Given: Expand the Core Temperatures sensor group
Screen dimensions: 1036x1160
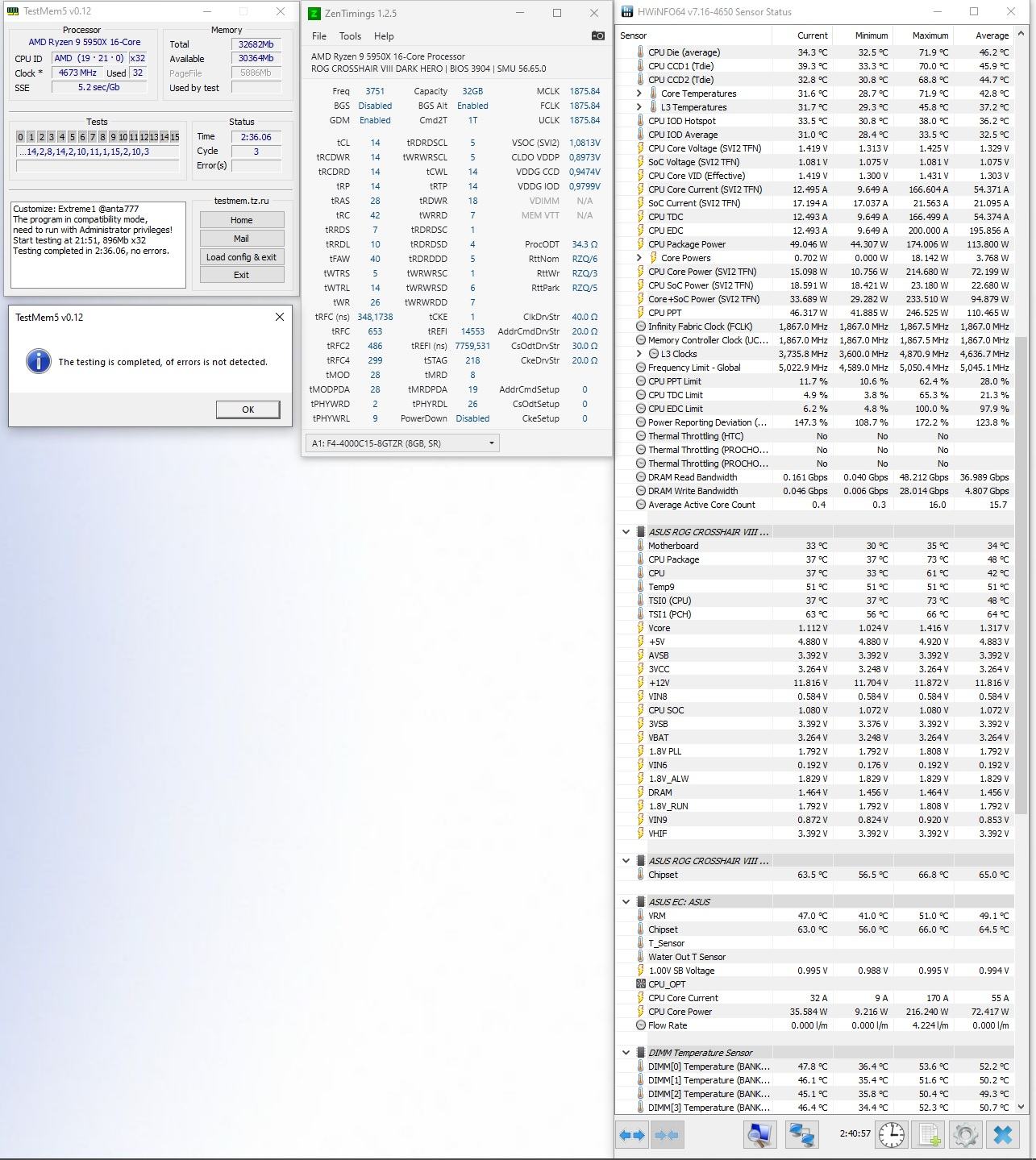Looking at the screenshot, I should [x=639, y=94].
